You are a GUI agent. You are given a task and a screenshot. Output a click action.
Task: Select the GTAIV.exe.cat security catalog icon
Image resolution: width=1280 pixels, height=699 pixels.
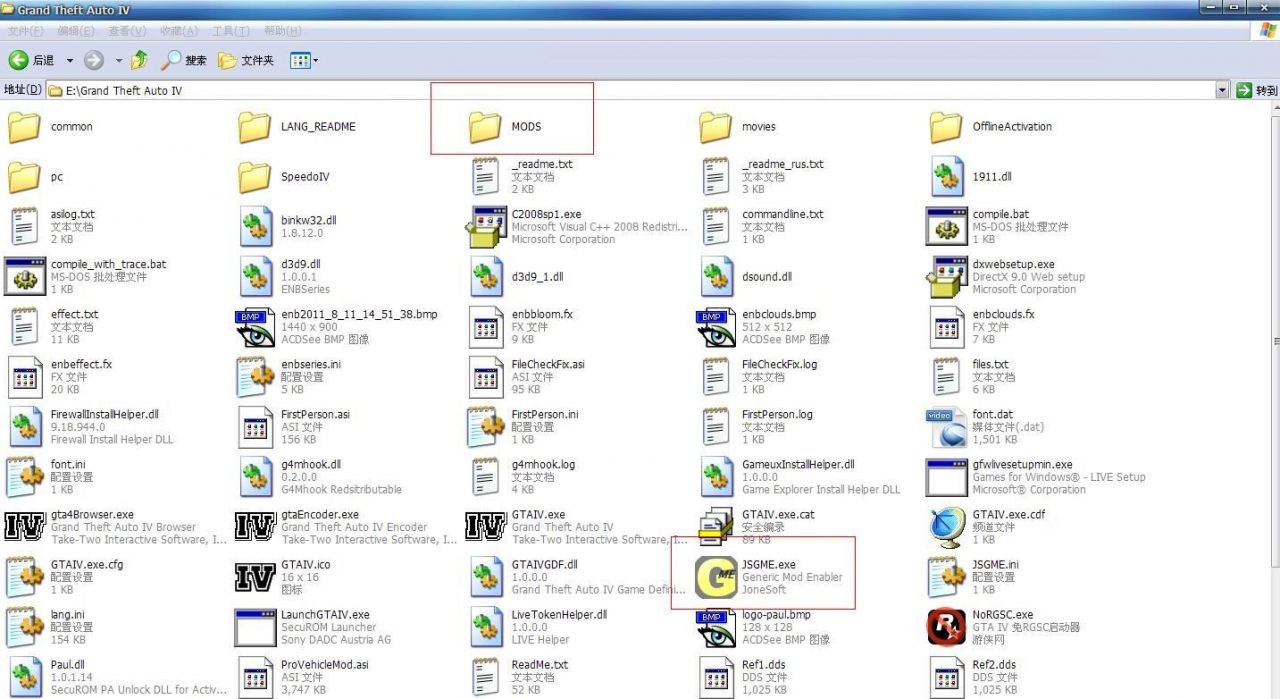(x=716, y=527)
